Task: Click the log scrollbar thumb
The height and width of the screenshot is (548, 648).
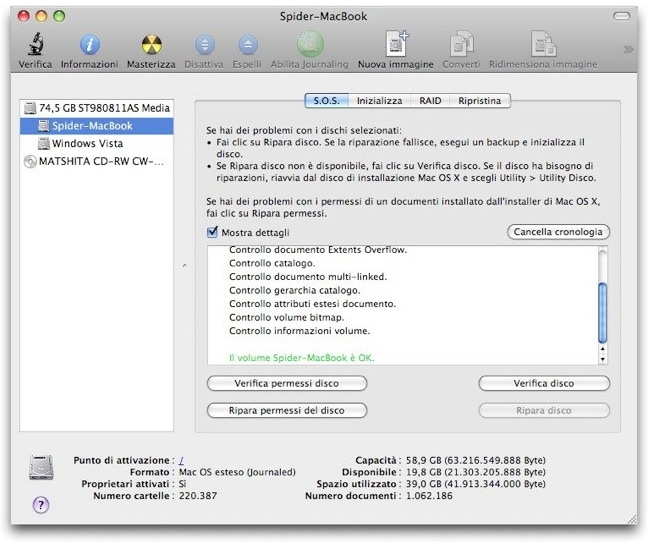Action: [603, 313]
